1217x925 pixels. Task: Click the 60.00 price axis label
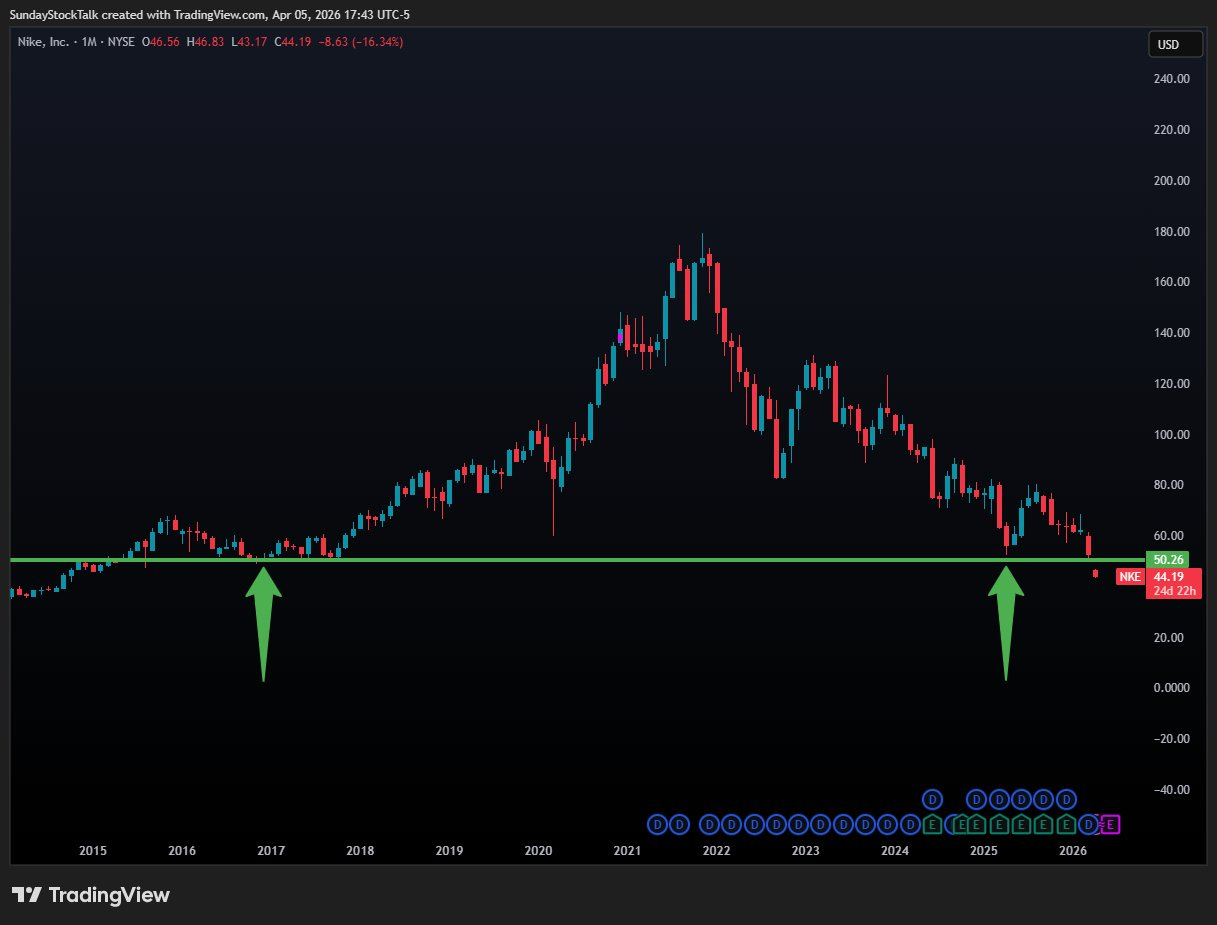(x=1170, y=536)
